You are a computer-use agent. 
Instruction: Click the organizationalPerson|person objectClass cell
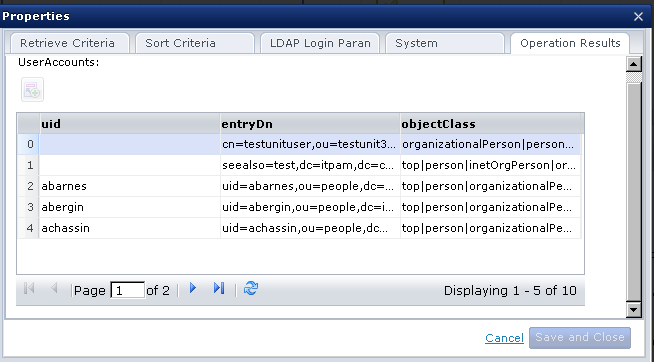(490, 144)
